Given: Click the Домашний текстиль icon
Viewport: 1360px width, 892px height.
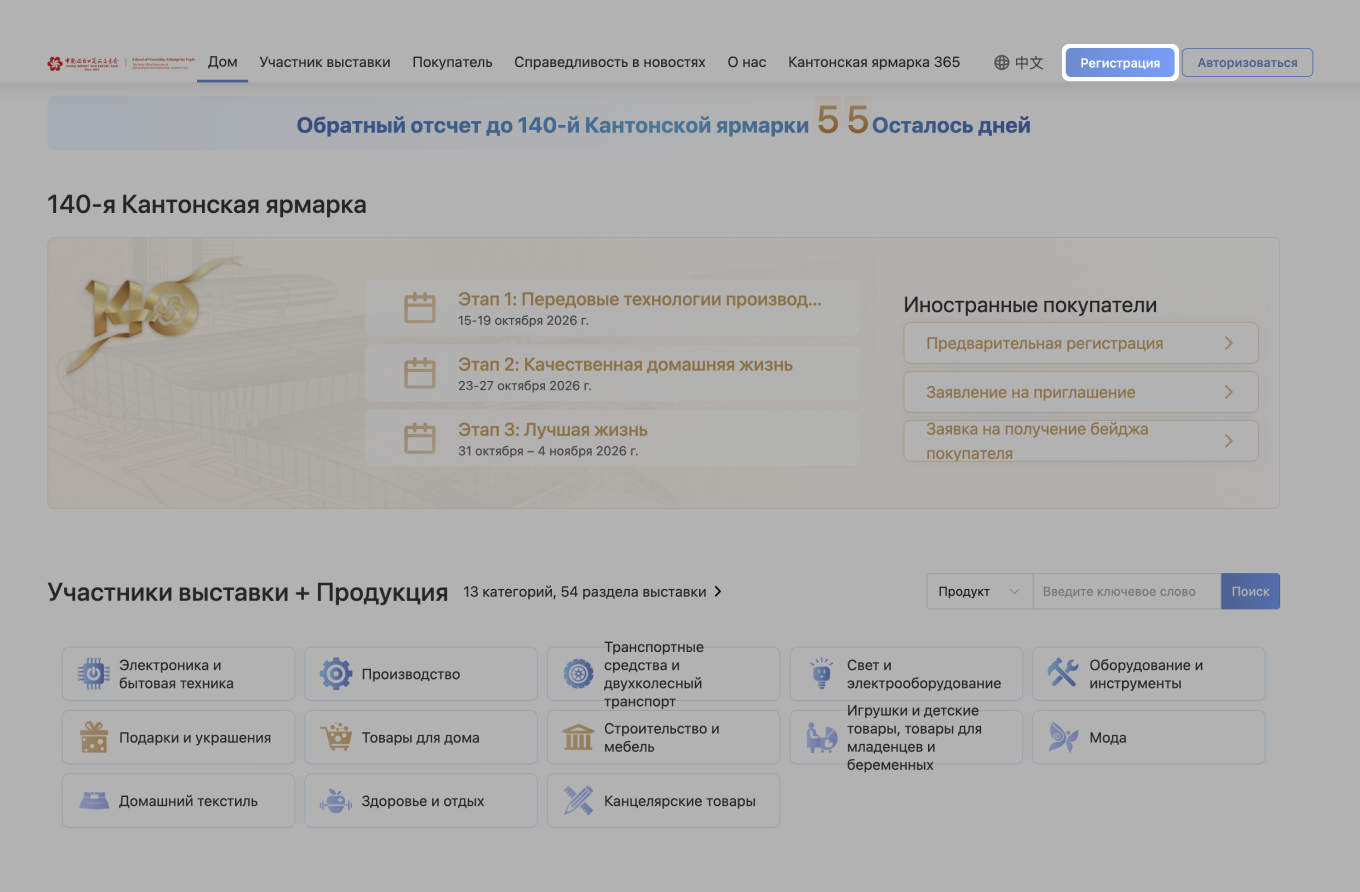Looking at the screenshot, I should (x=94, y=801).
